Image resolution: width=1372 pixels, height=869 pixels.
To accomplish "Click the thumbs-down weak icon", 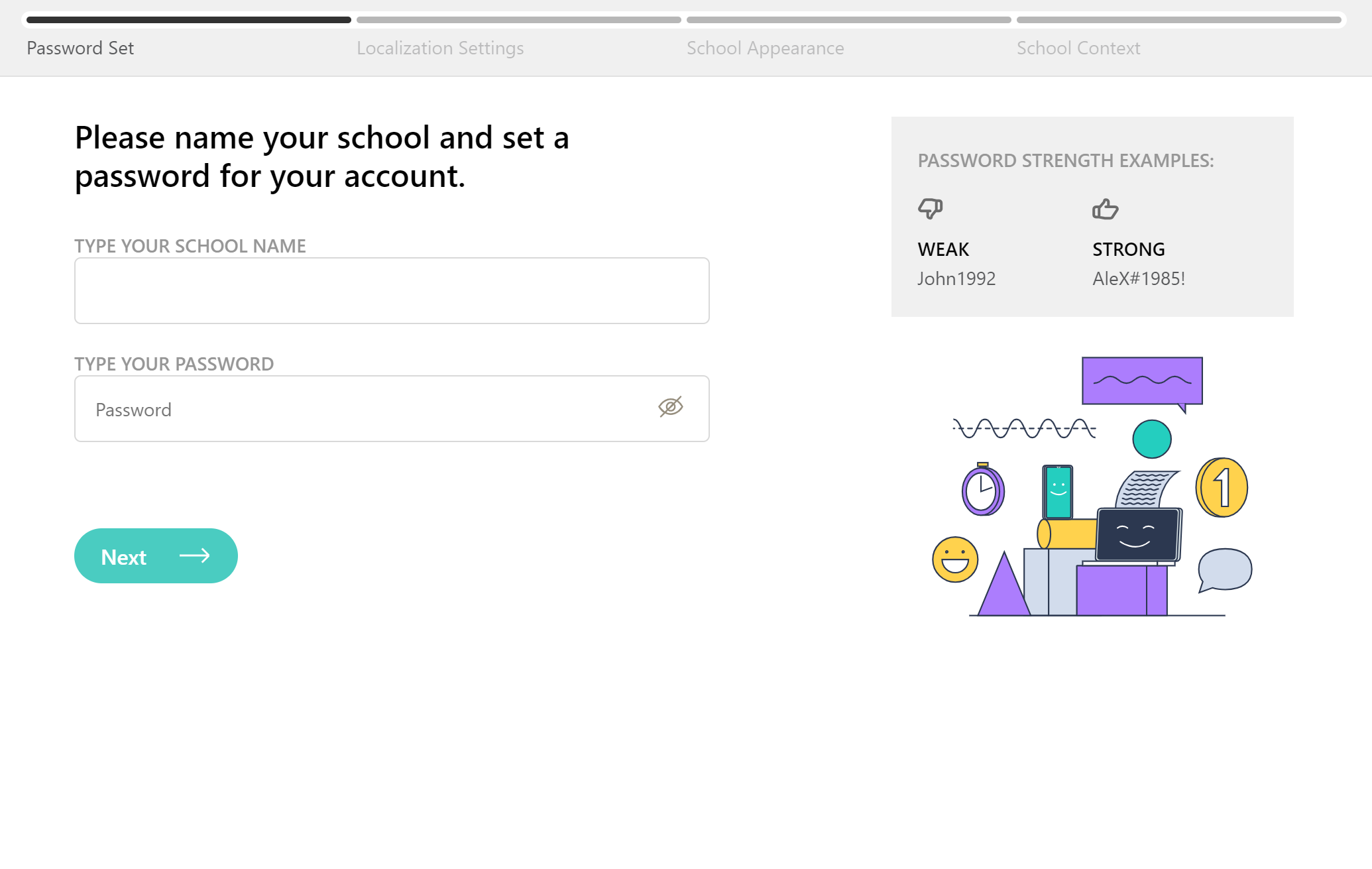I will tap(930, 209).
